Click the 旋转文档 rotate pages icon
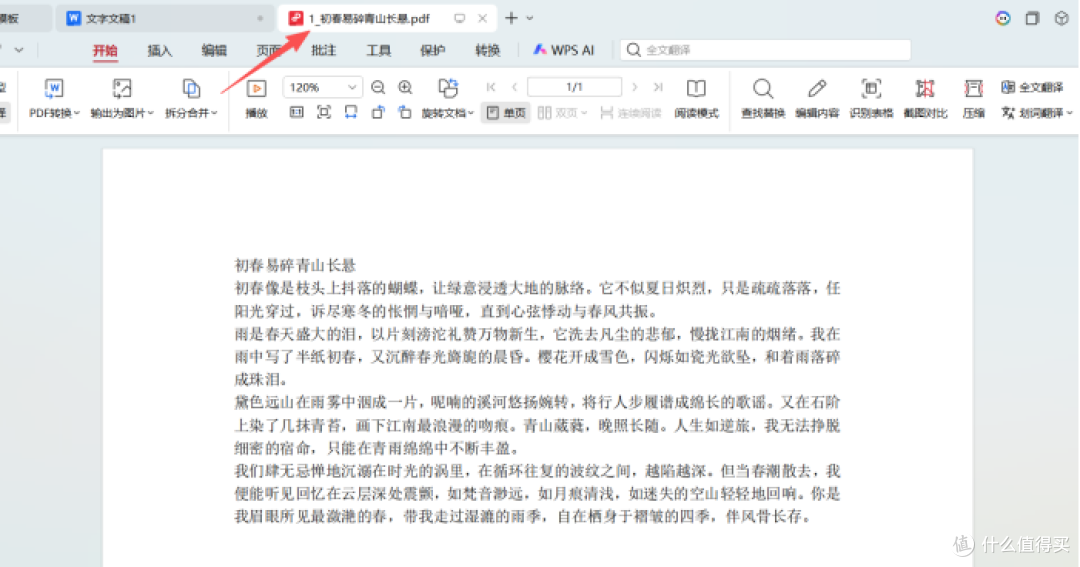 click(448, 88)
